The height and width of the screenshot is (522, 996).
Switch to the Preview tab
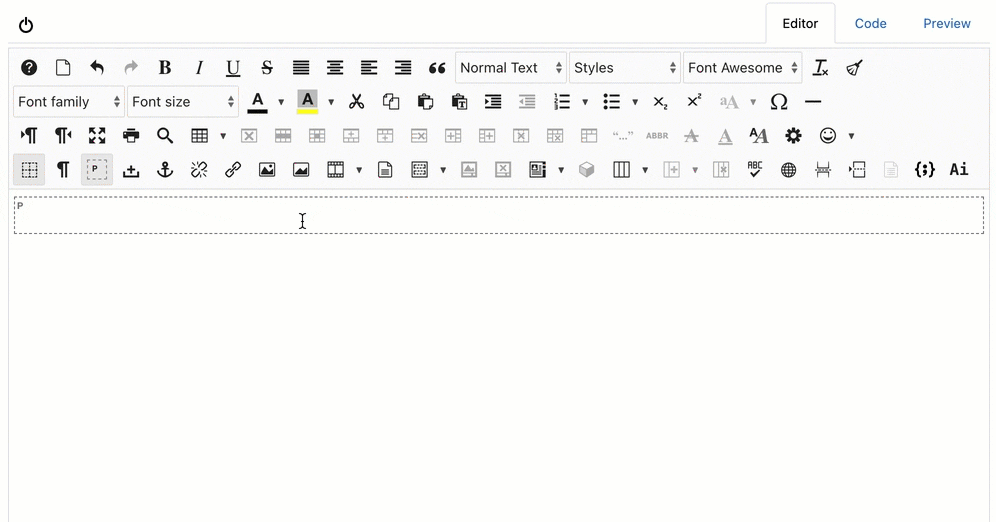(x=946, y=23)
